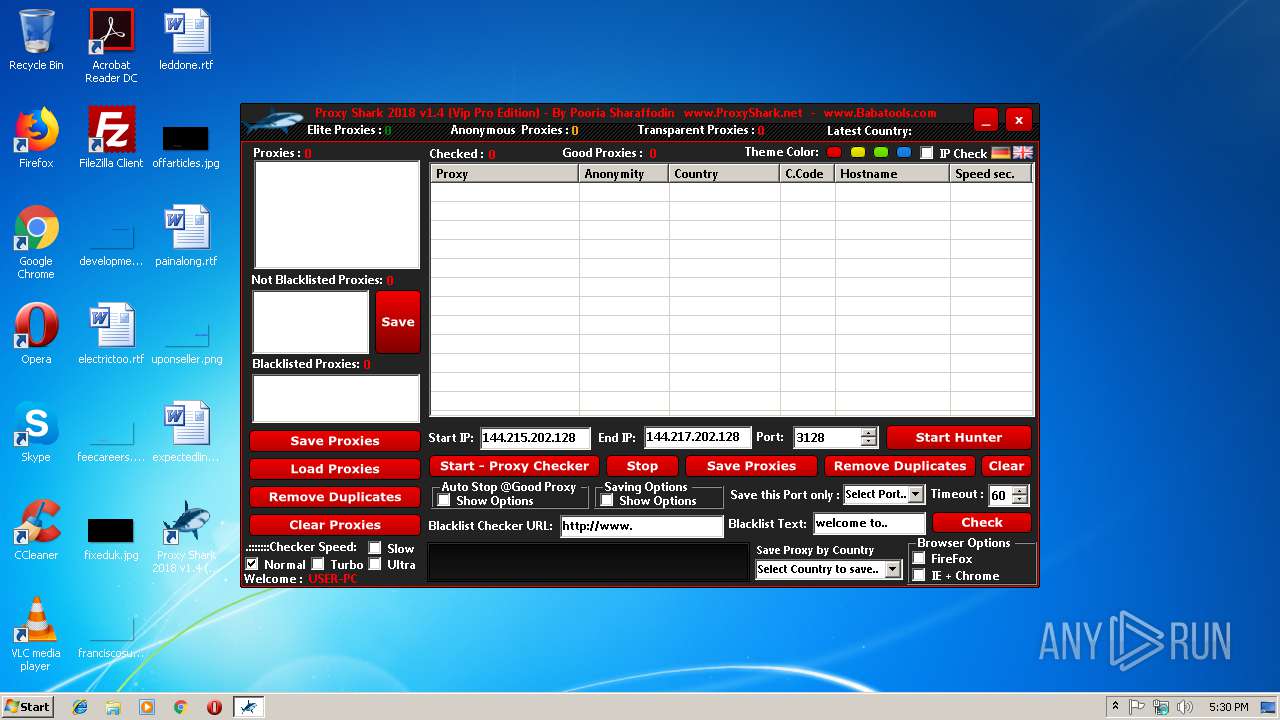The image size is (1280, 720).
Task: Click the Timeout spinner arrows
Action: click(x=1019, y=495)
